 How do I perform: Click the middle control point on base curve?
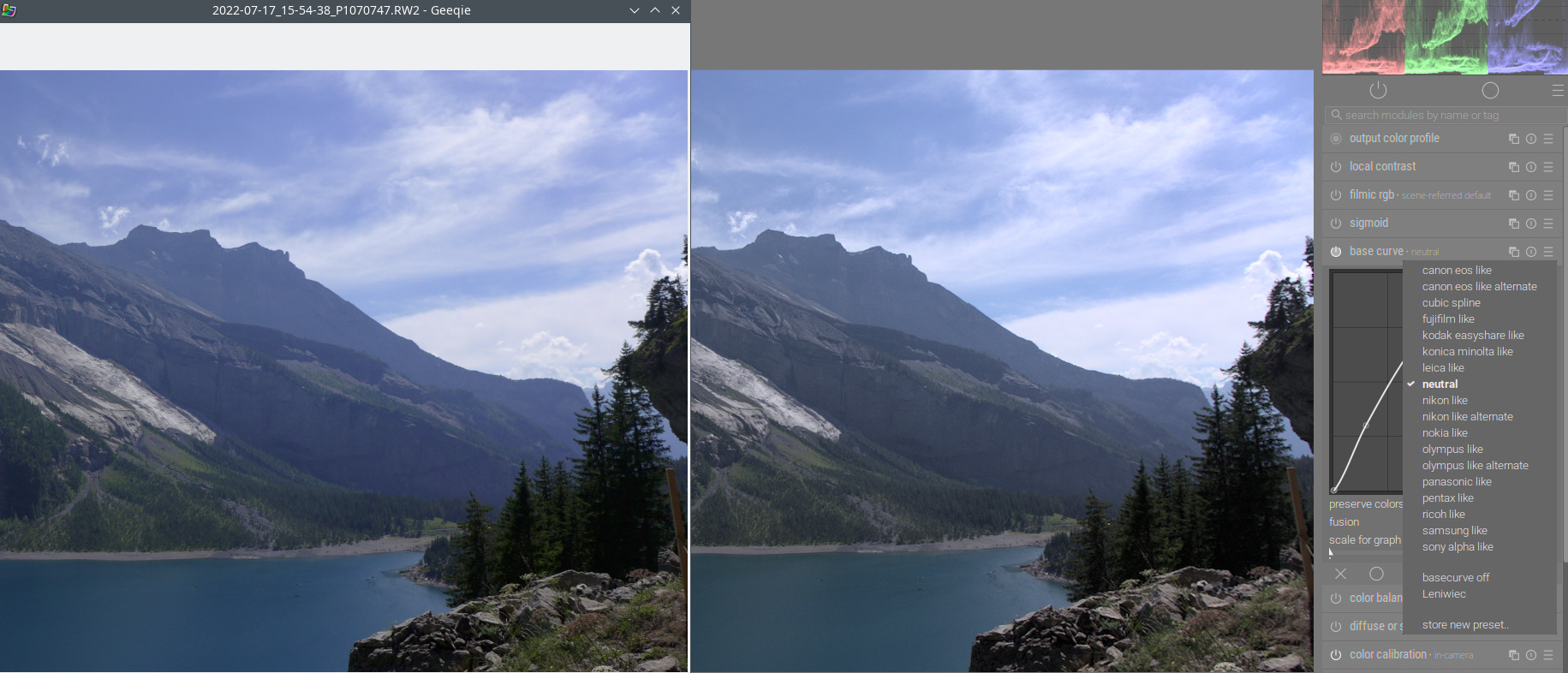pos(1366,426)
